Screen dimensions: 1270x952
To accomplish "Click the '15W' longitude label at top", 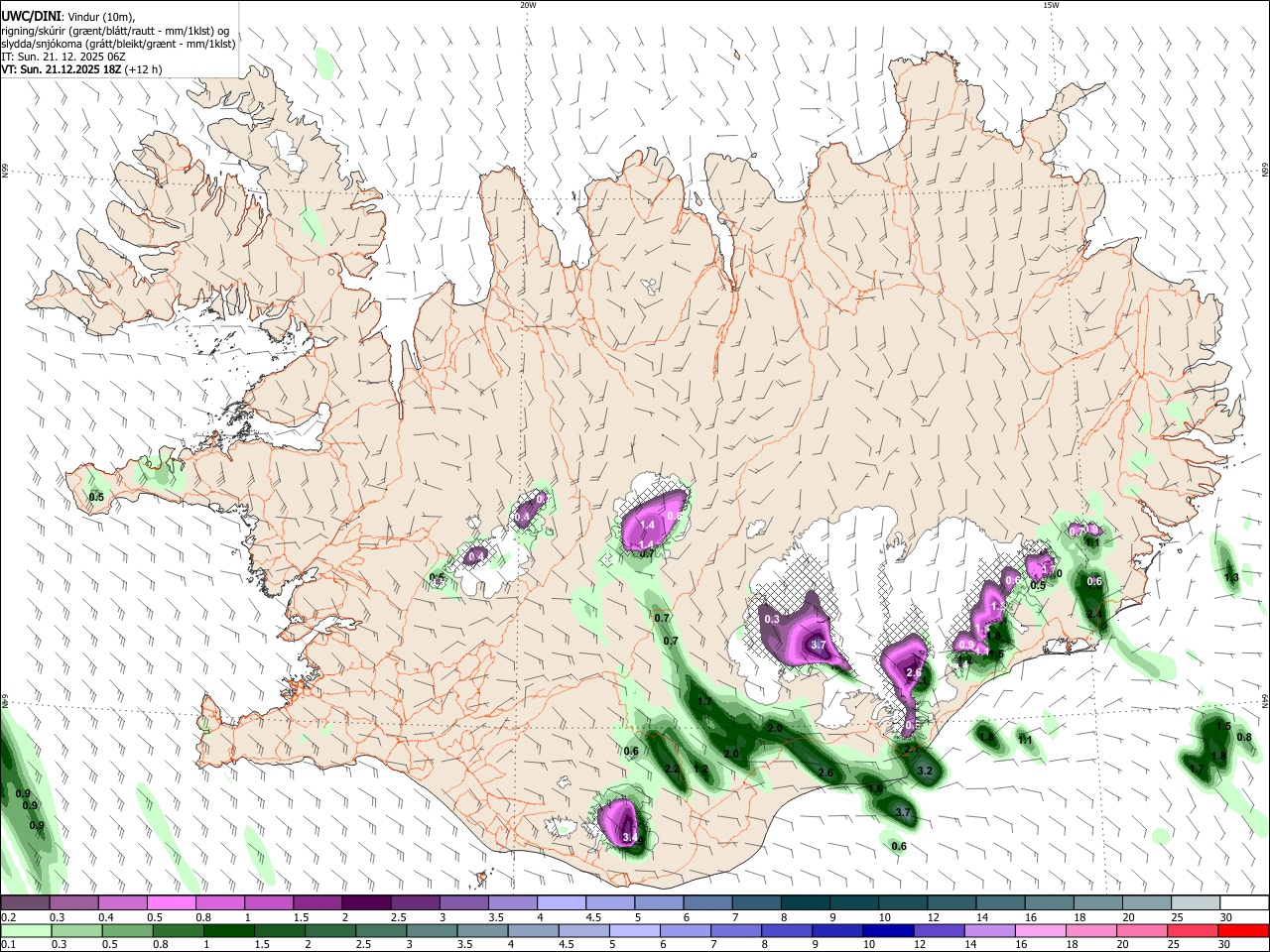I will (x=1051, y=5).
